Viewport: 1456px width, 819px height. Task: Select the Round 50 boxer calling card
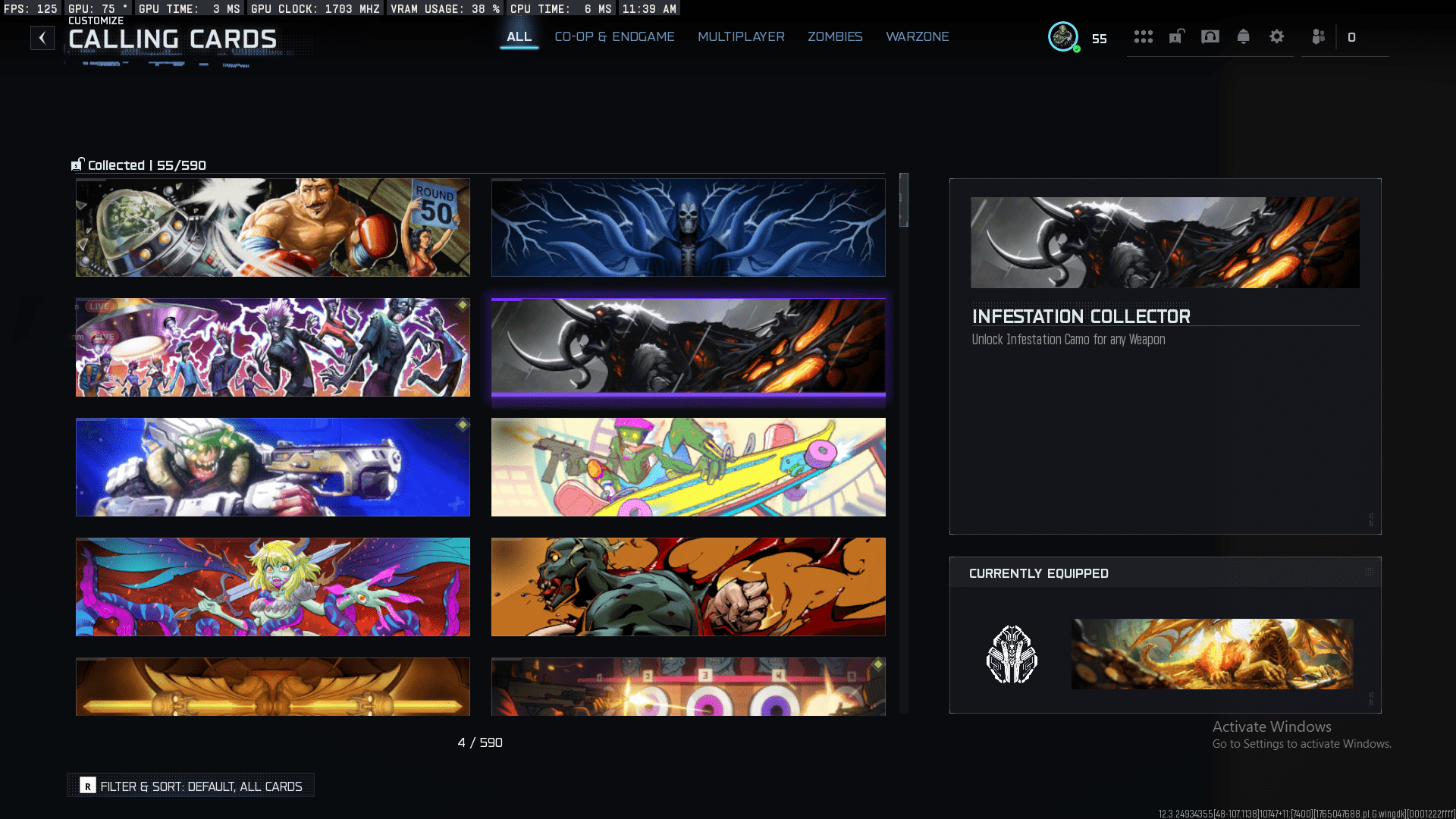(273, 227)
